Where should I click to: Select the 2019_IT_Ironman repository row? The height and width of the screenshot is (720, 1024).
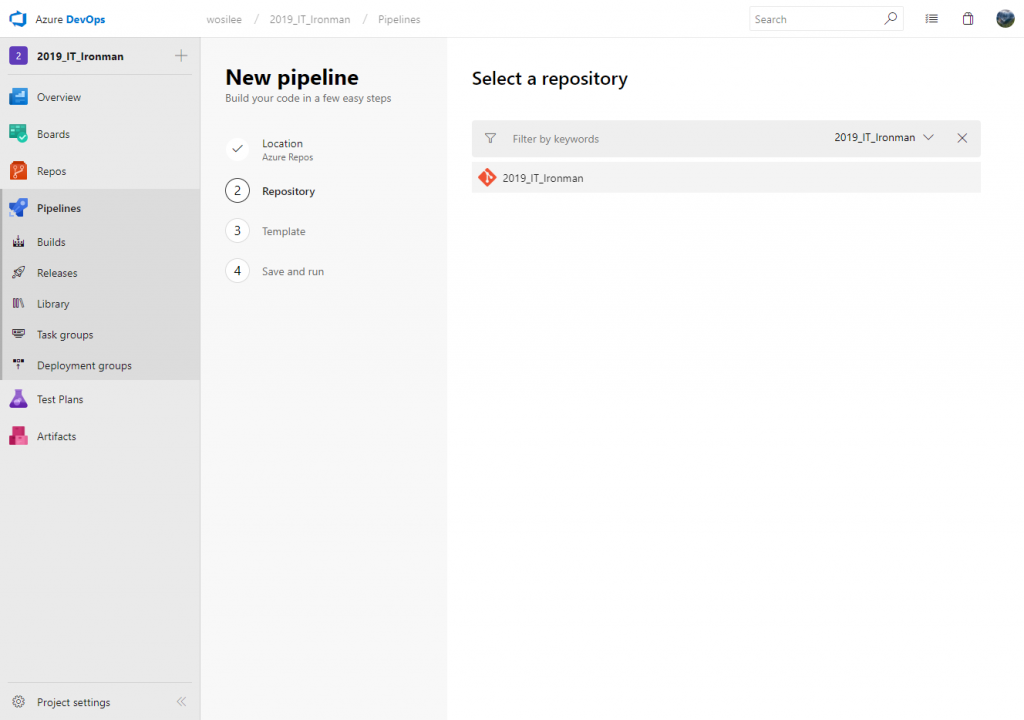point(726,178)
